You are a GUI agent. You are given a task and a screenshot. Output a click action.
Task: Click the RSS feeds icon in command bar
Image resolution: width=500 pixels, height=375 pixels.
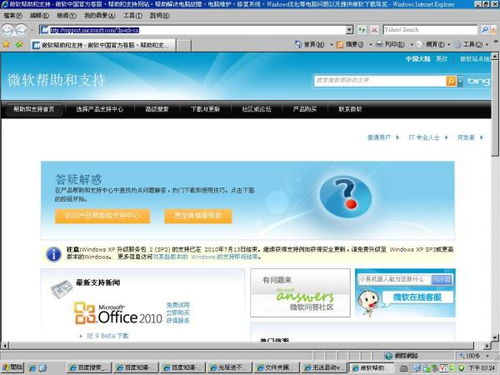point(340,44)
